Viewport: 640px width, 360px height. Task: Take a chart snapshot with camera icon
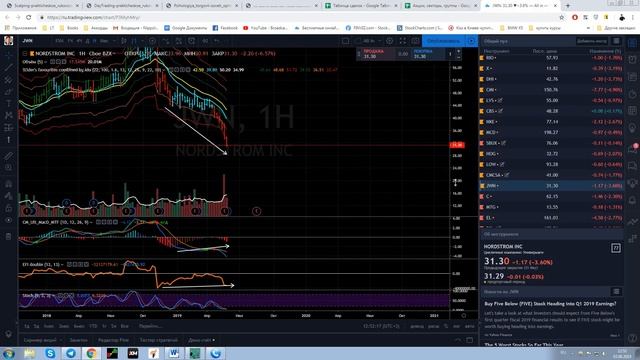click(x=416, y=41)
